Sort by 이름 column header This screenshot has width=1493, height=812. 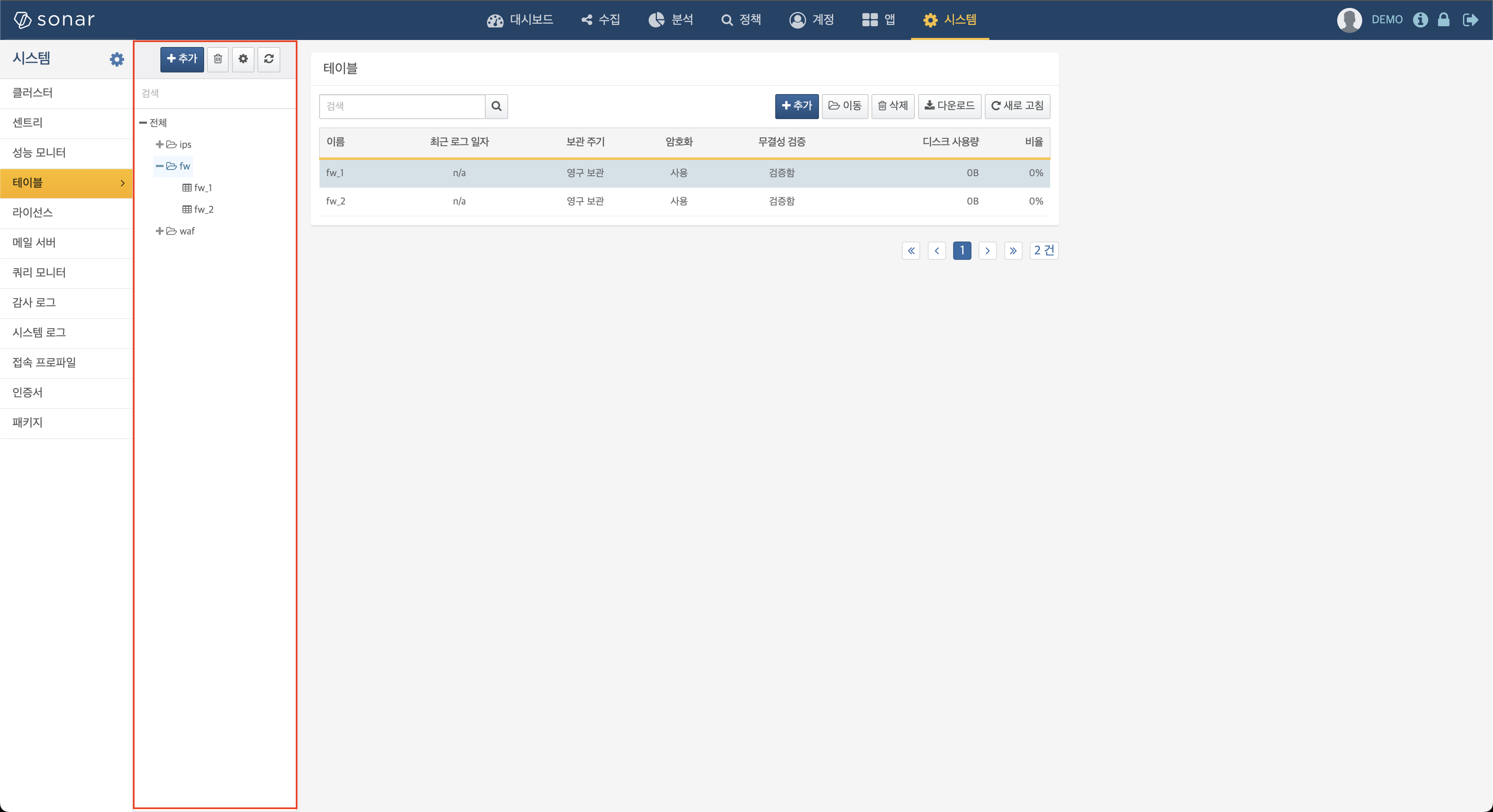[336, 142]
